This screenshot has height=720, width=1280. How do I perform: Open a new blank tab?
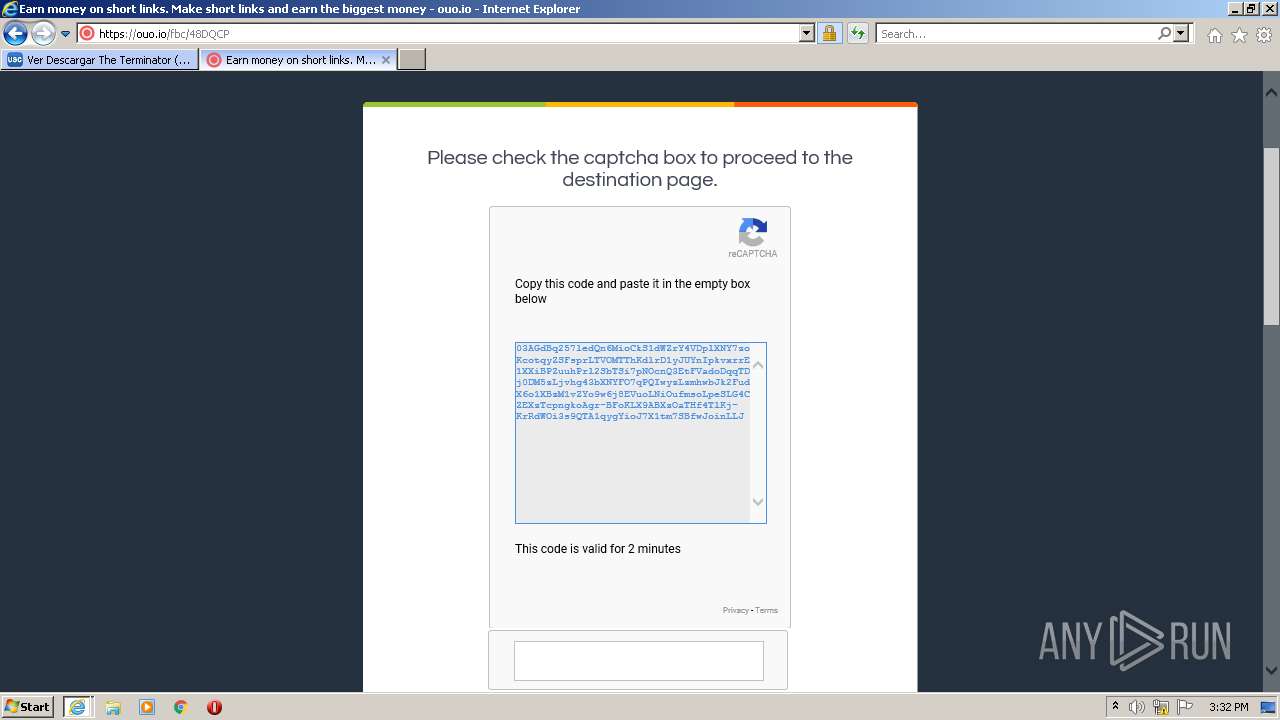(x=412, y=60)
